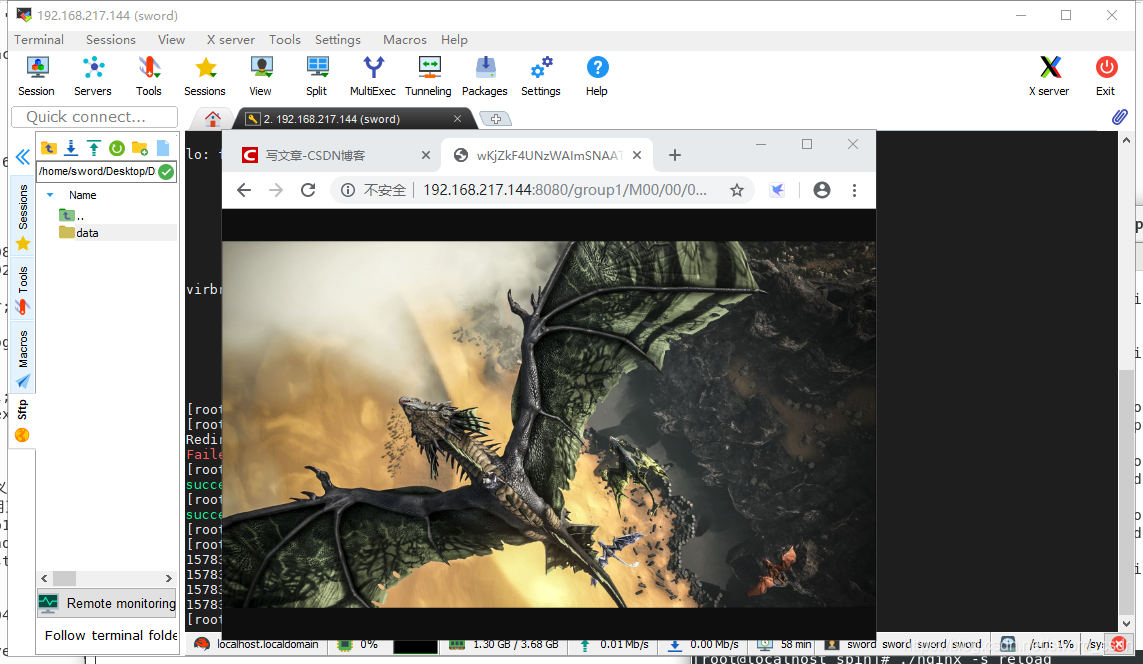Click the SFTP upload arrow icon

pyautogui.click(x=94, y=148)
